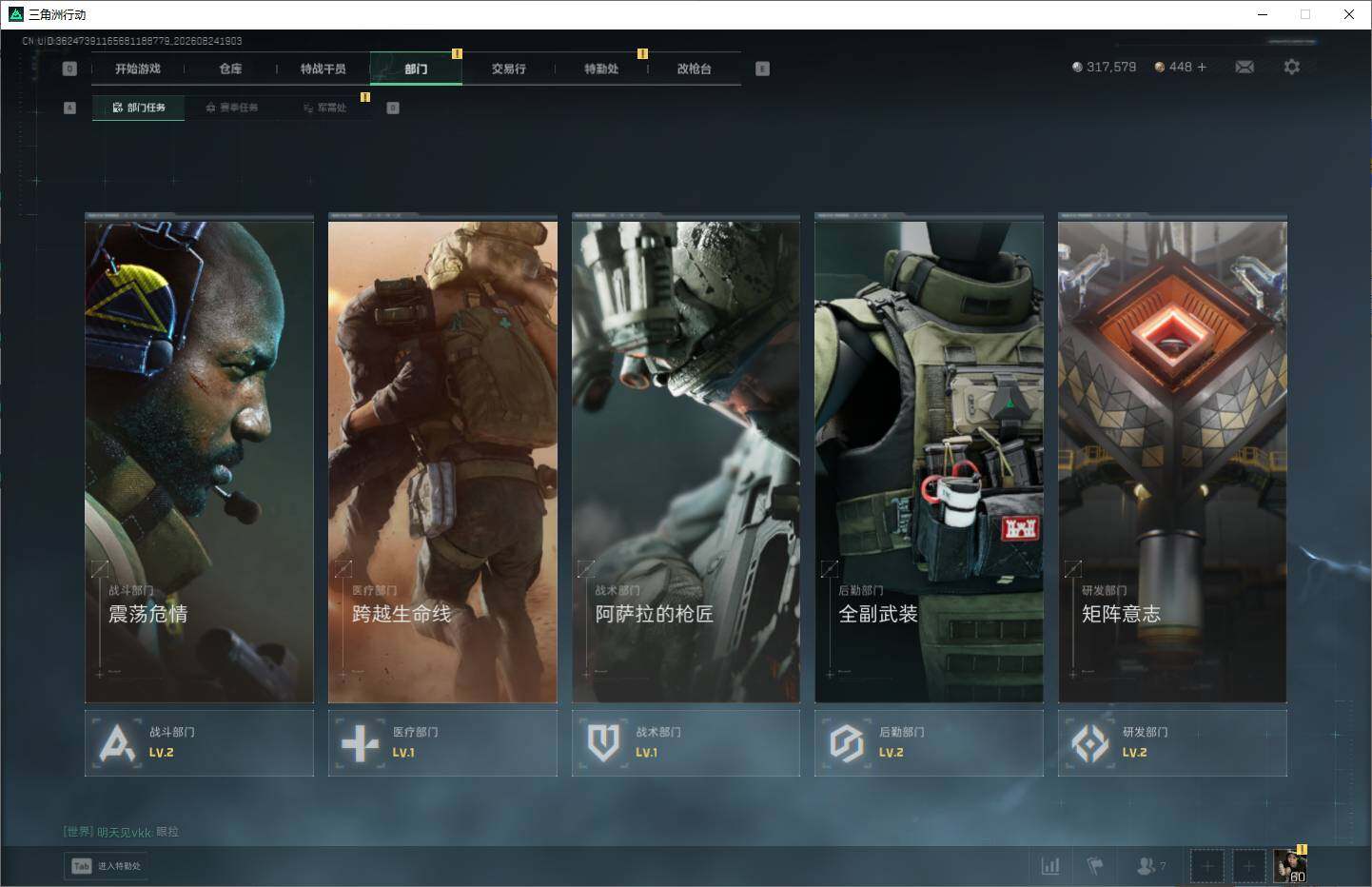Click the D key next sub-tab indicator
Viewport: 1372px width, 887px height.
393,108
